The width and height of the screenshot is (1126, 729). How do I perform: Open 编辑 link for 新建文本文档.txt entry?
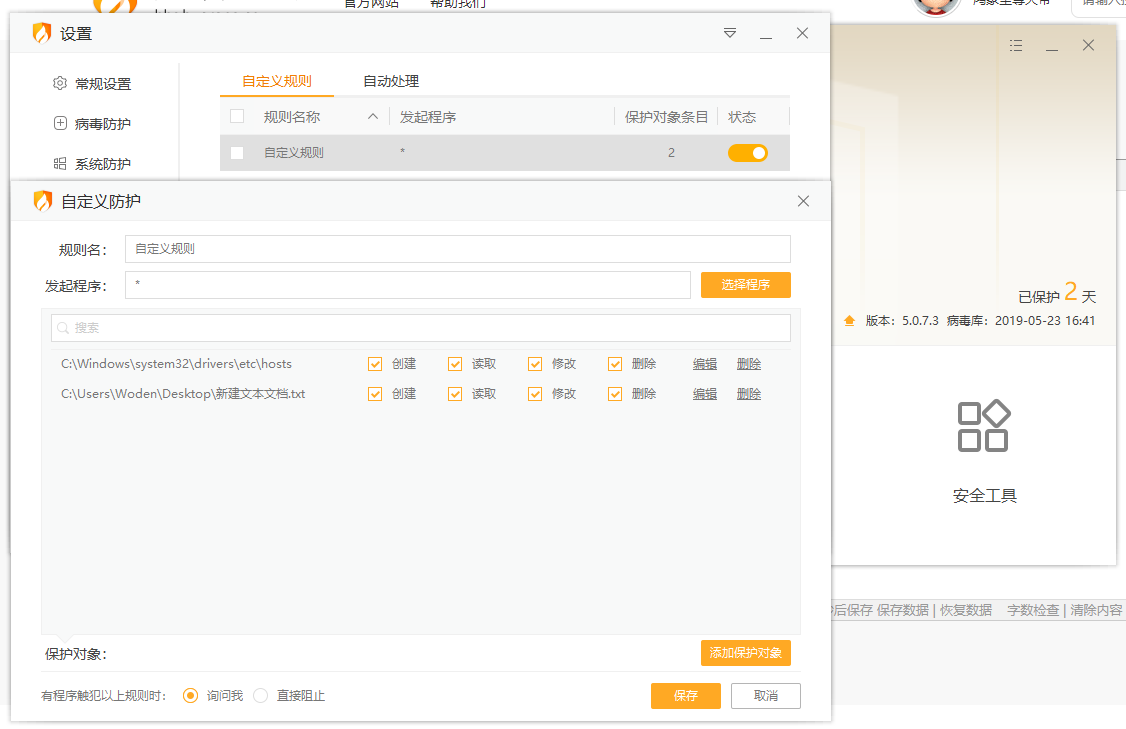coord(704,393)
